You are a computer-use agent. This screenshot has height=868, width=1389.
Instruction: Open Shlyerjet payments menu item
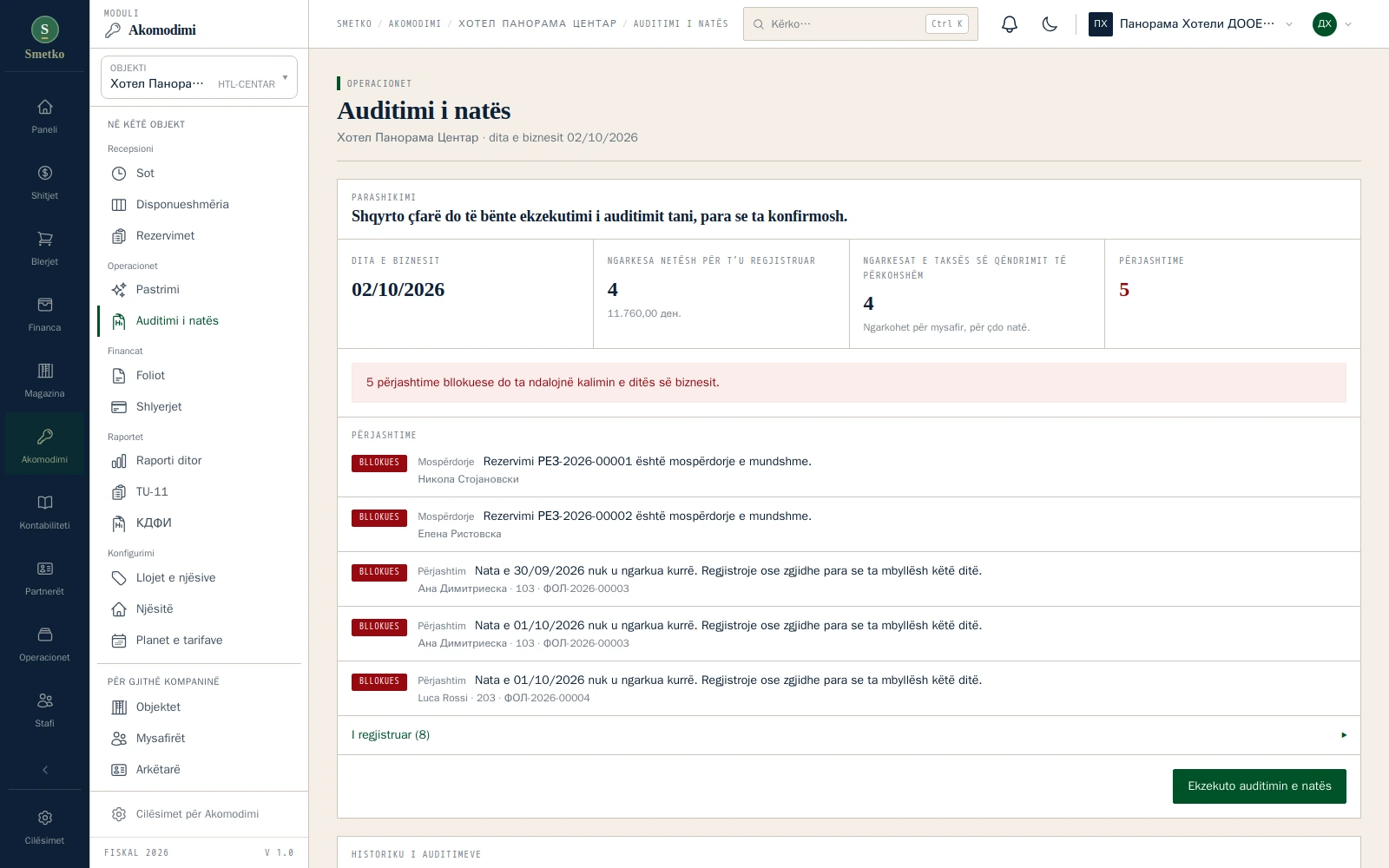199,407
